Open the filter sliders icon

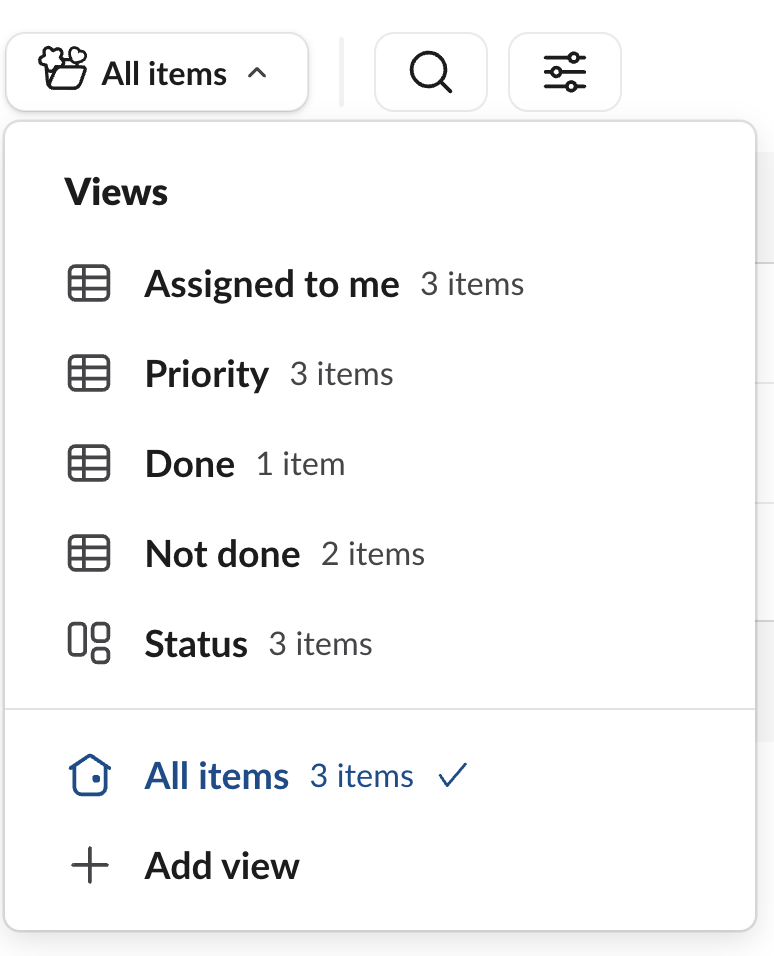click(565, 72)
